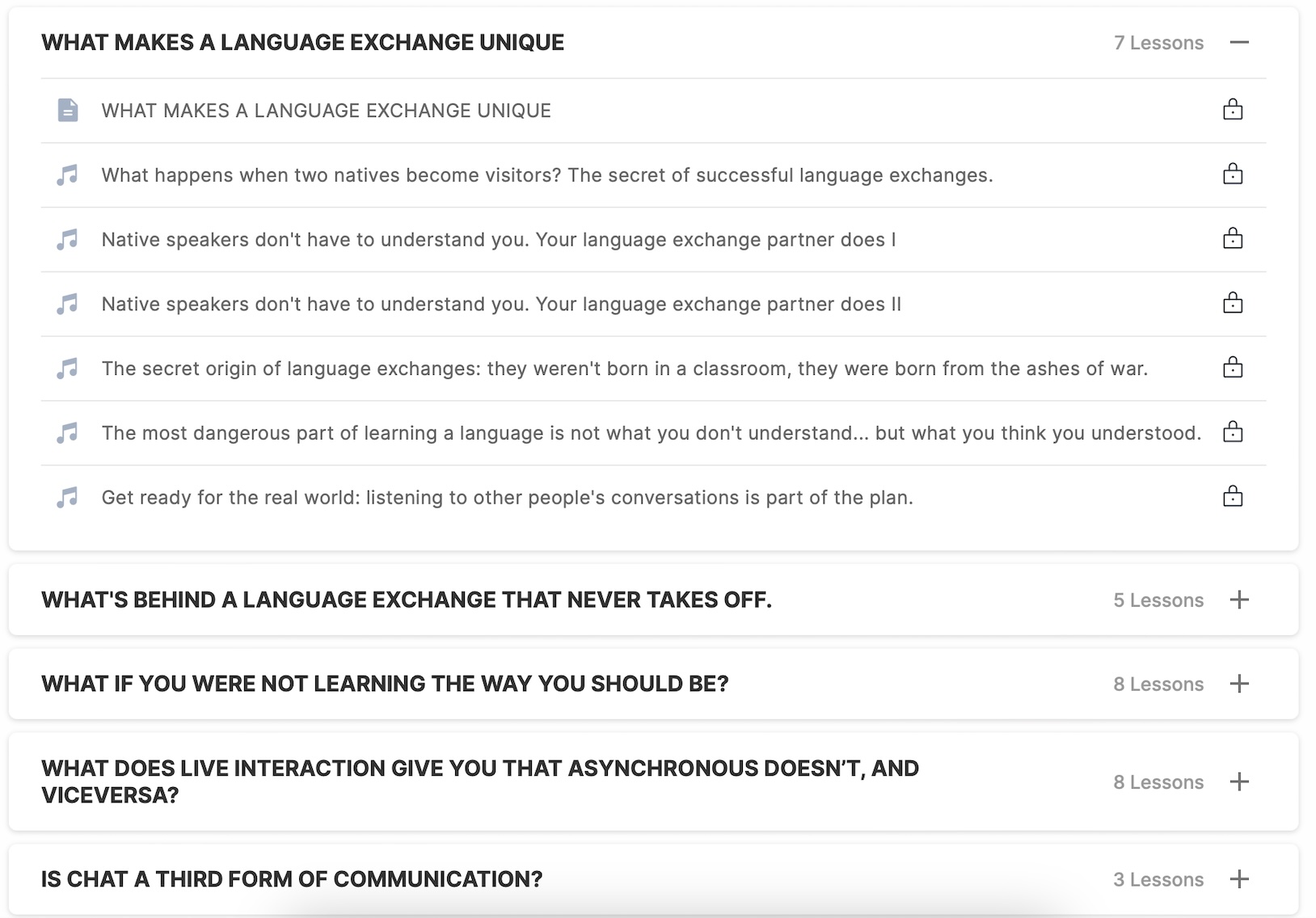This screenshot has width=1316, height=918.
Task: Expand 'Is chat a third form' plus icon
Action: [x=1239, y=879]
